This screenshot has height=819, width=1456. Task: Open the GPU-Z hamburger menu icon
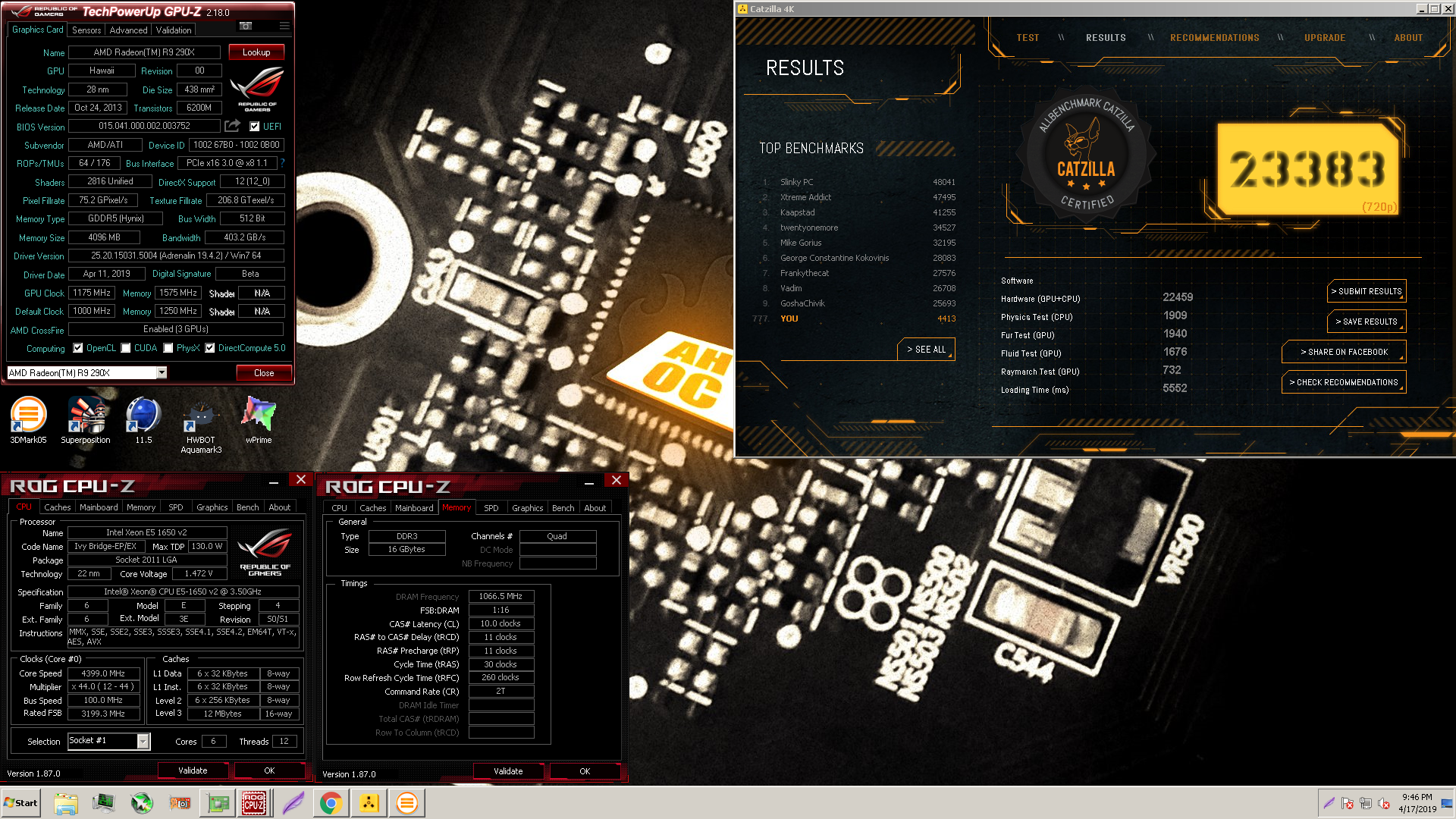click(x=284, y=27)
